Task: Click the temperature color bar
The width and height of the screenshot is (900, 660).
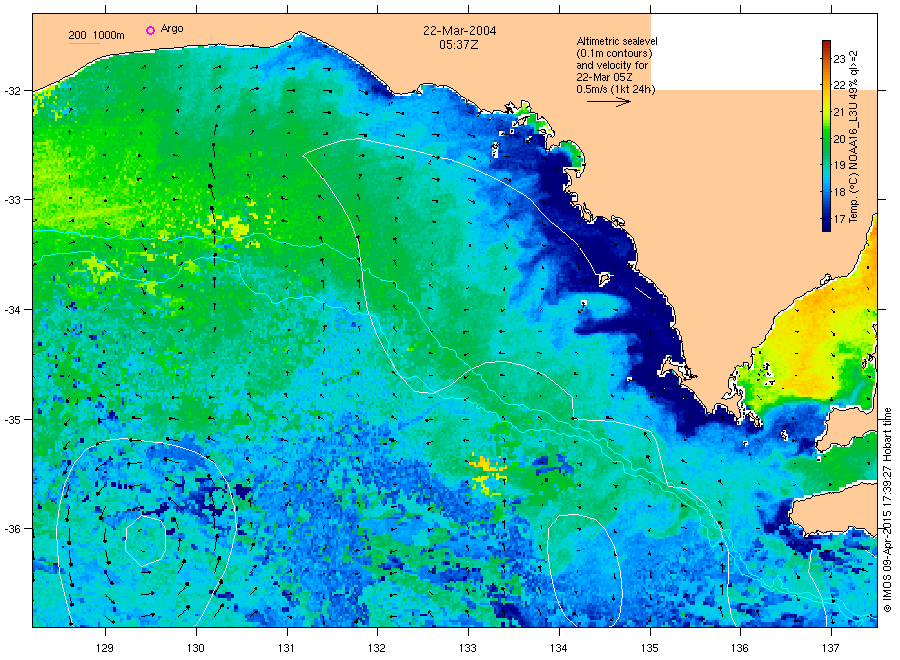Action: point(827,136)
